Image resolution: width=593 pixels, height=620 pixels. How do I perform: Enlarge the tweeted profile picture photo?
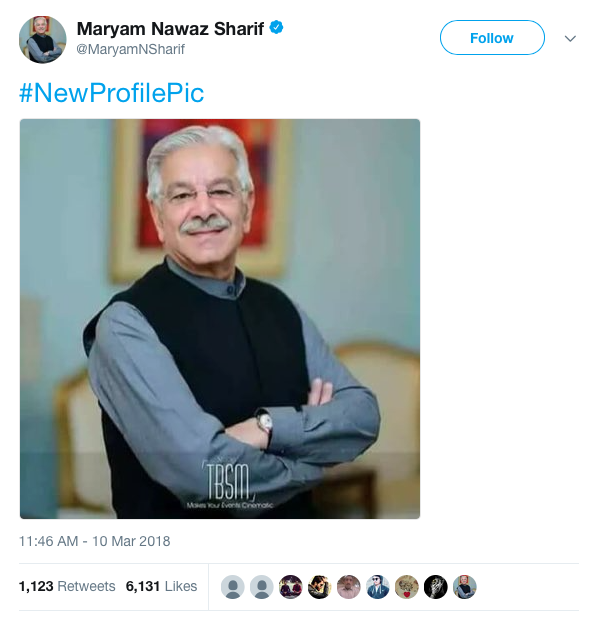coord(220,319)
